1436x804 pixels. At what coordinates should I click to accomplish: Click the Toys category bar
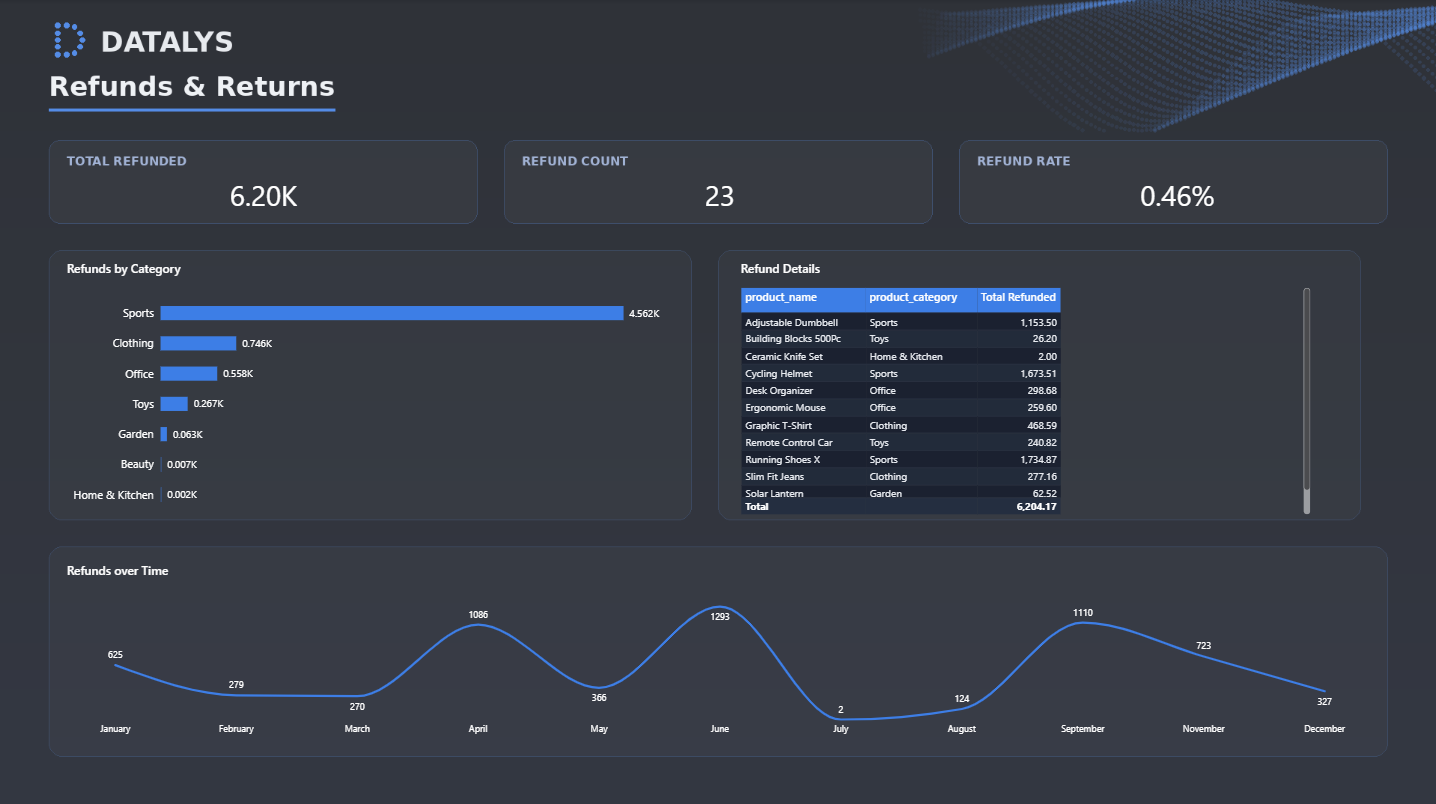[x=174, y=404]
